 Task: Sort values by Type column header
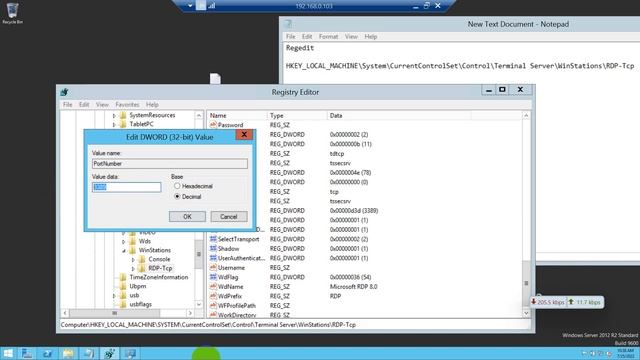tap(297, 116)
